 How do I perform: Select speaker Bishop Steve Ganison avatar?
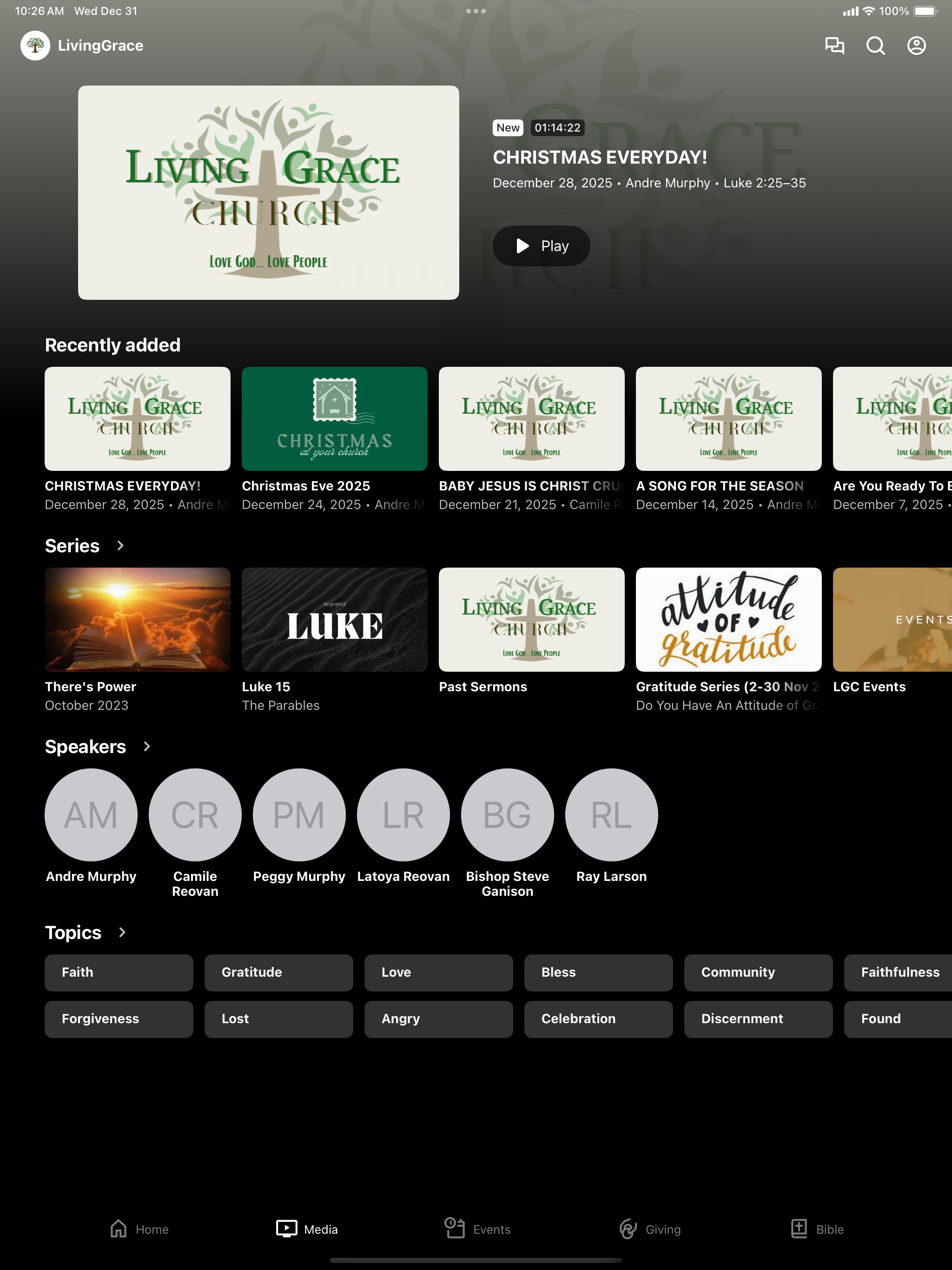point(507,815)
